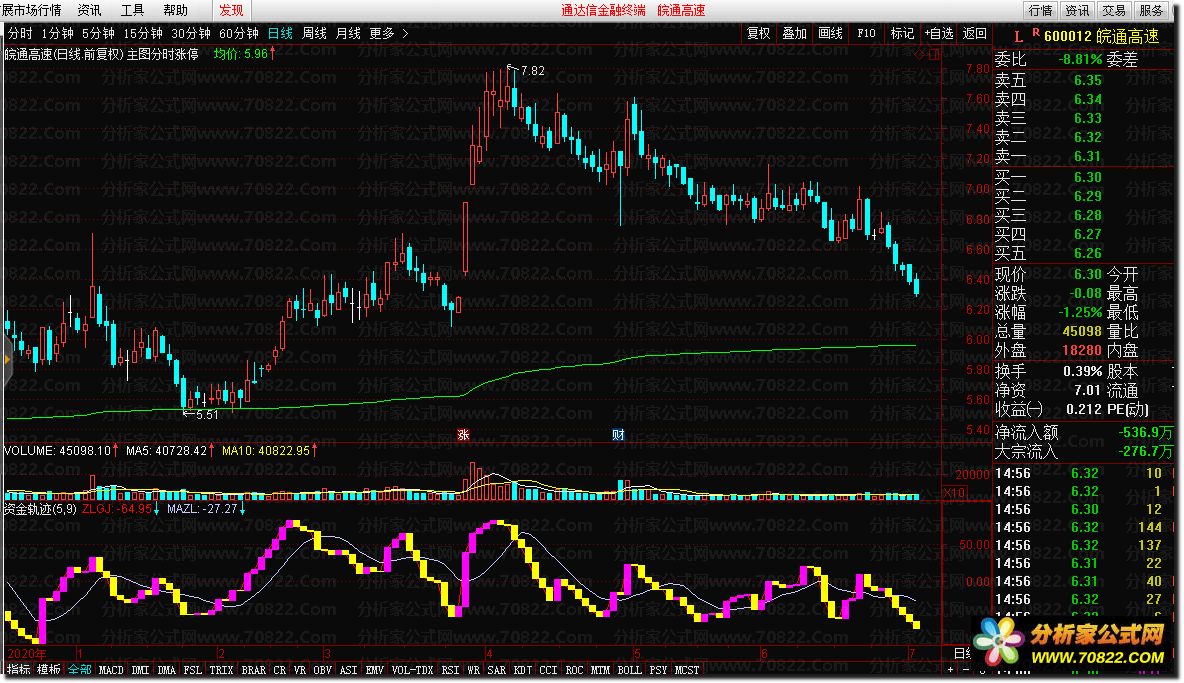This screenshot has height=683, width=1184.
Task: Select the 指标 tab at bottom left
Action: [x=18, y=669]
